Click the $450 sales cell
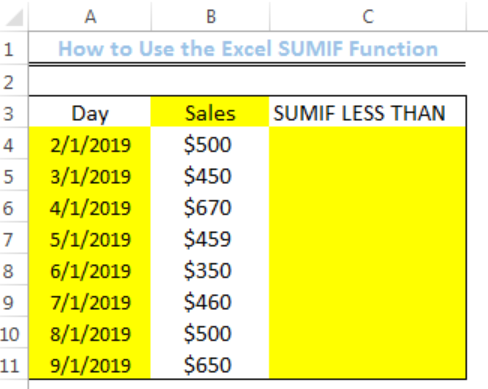488x389 pixels. pos(210,175)
